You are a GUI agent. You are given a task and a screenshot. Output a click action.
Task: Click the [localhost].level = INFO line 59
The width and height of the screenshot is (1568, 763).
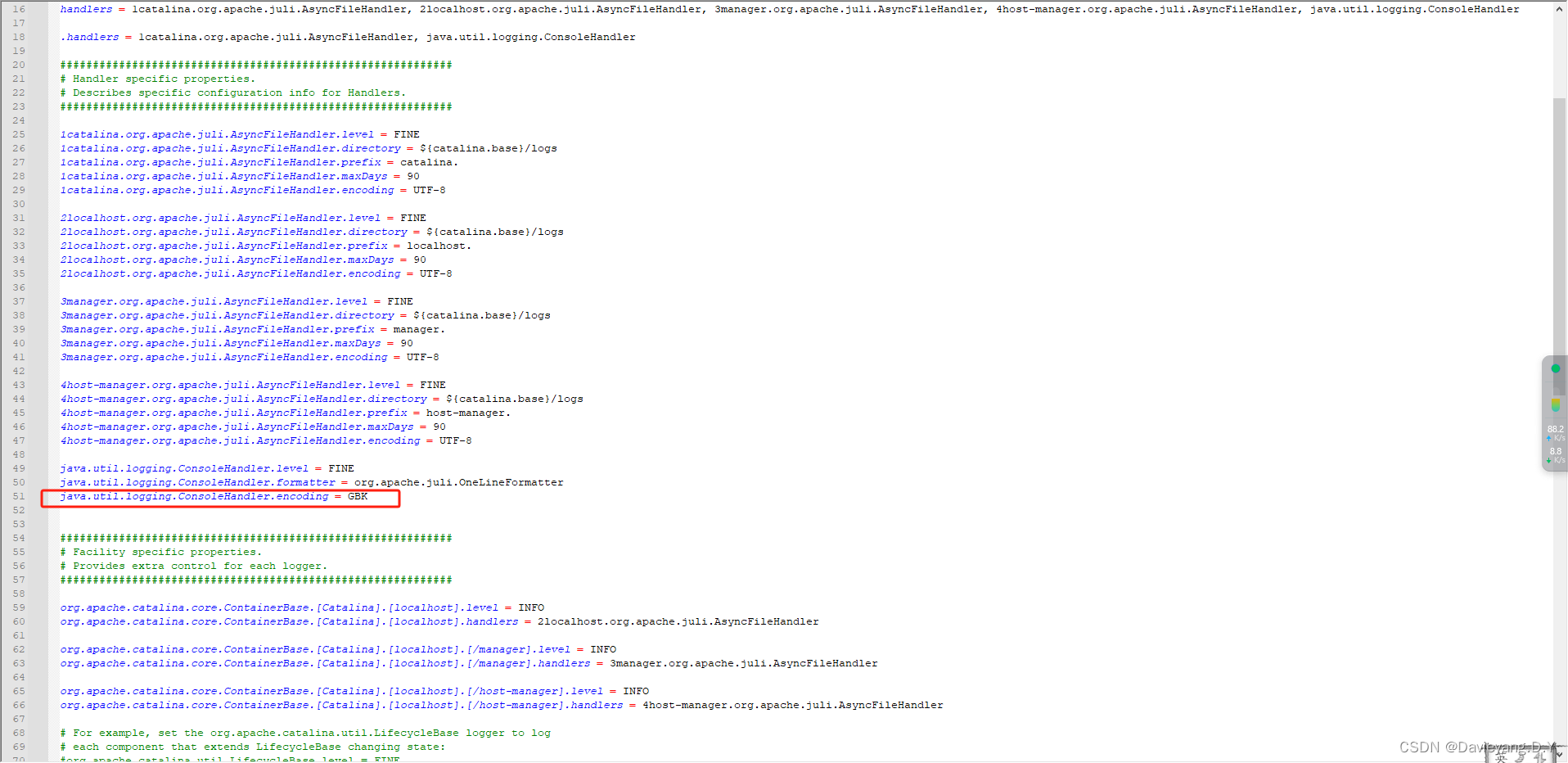coord(302,607)
